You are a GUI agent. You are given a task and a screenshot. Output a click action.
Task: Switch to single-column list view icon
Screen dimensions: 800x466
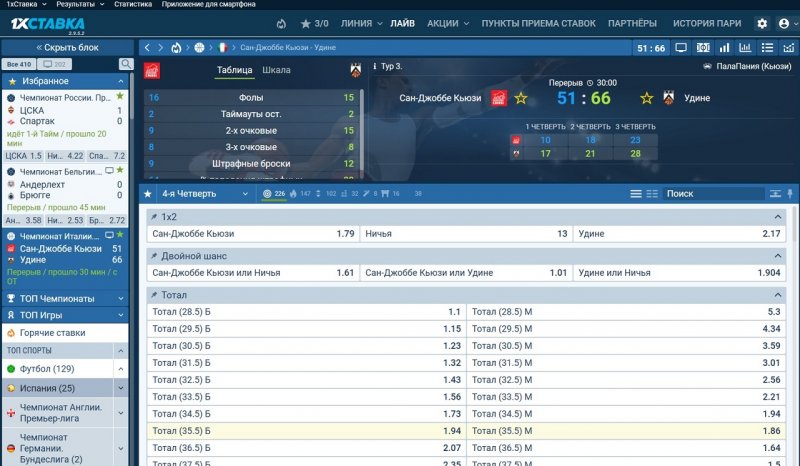tap(636, 194)
